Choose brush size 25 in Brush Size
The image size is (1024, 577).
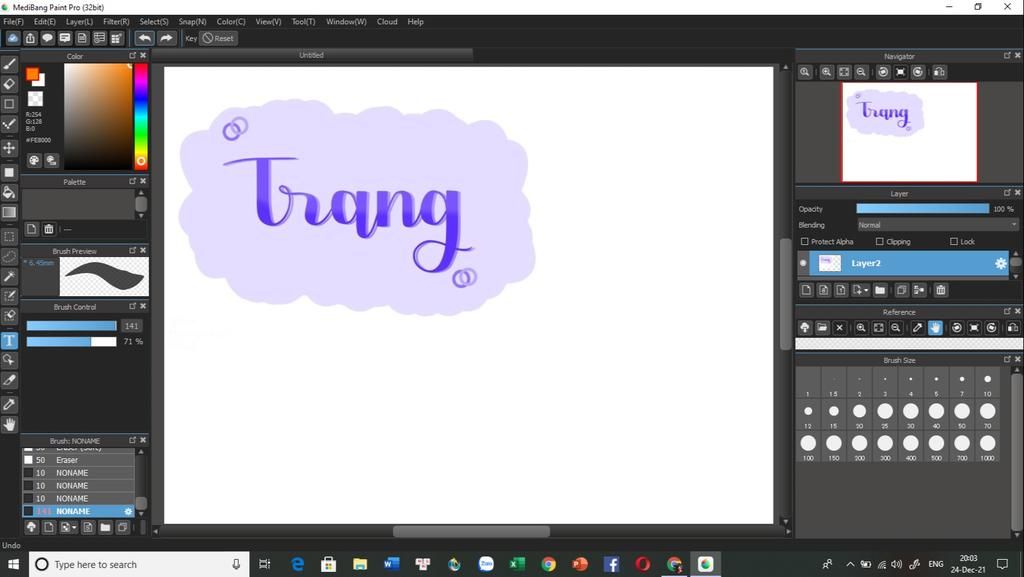(x=885, y=414)
